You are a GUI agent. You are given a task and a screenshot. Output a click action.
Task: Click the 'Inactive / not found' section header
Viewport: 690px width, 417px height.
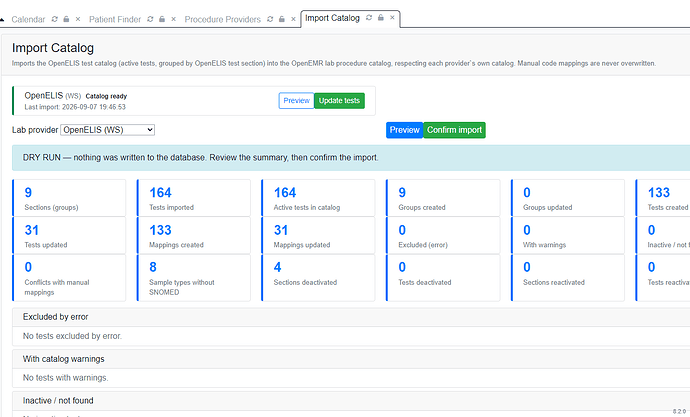point(351,401)
